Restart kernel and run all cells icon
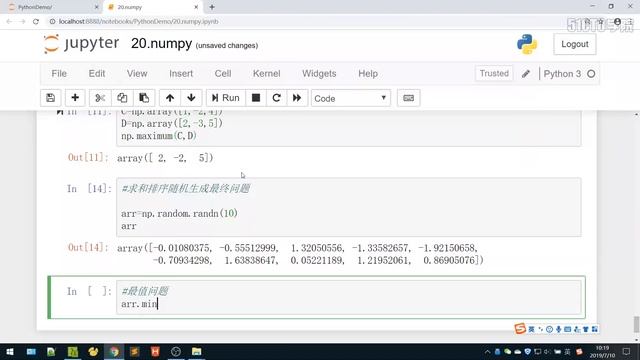Screen dimensions: 640x360 [297, 98]
